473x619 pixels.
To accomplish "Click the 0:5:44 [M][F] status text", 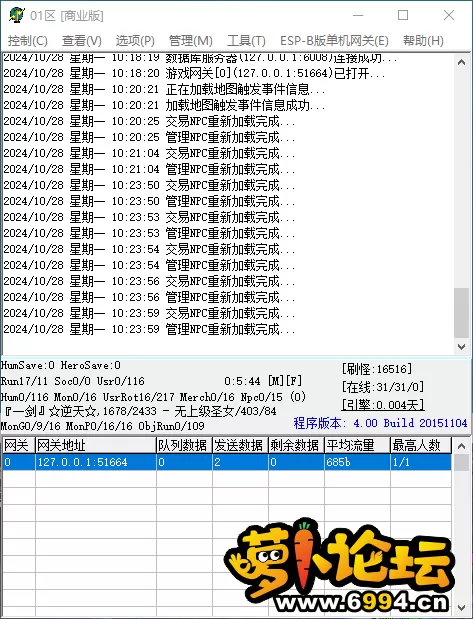I will coord(263,381).
